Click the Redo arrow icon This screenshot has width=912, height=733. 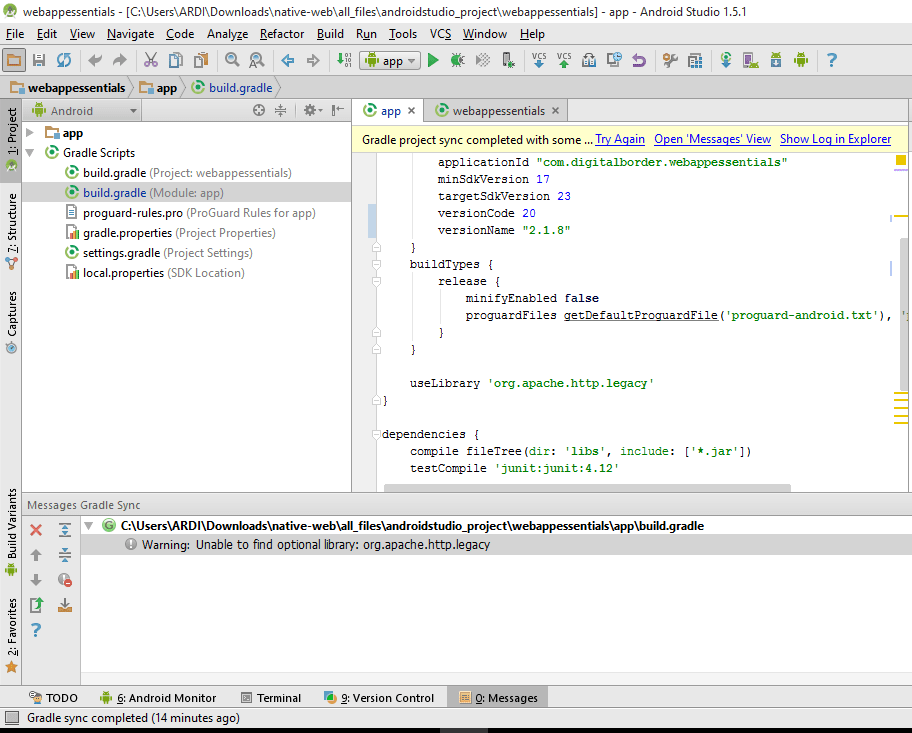tap(119, 60)
